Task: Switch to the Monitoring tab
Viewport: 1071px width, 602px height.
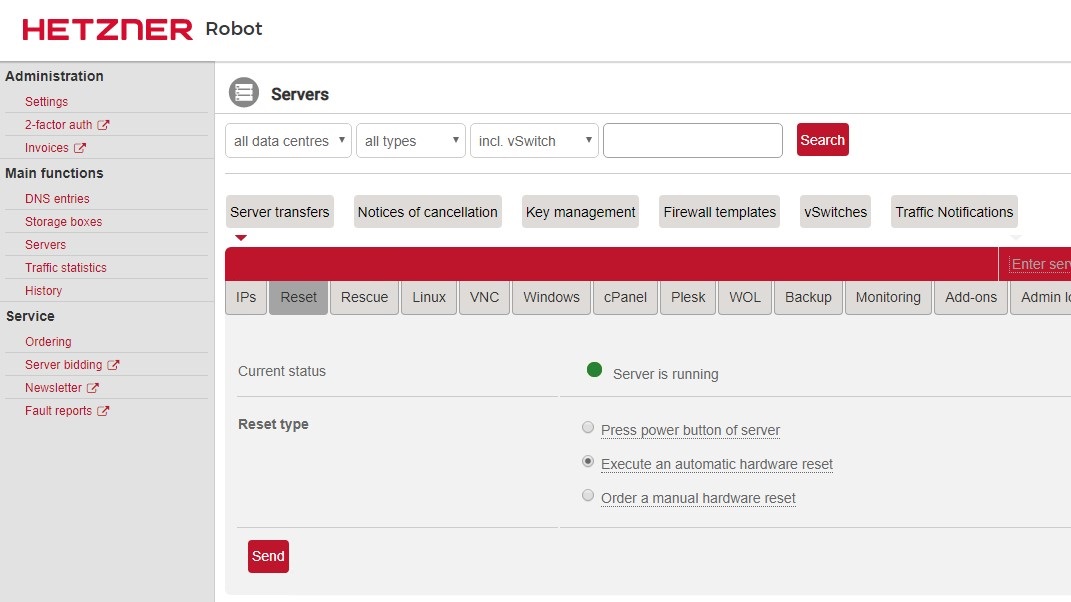Action: coord(888,298)
